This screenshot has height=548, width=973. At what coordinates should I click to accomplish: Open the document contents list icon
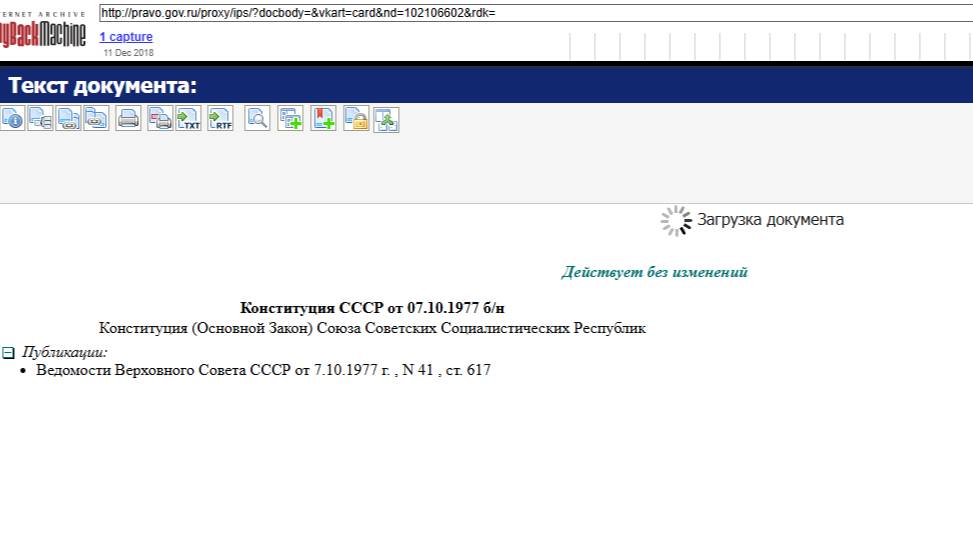click(x=41, y=119)
